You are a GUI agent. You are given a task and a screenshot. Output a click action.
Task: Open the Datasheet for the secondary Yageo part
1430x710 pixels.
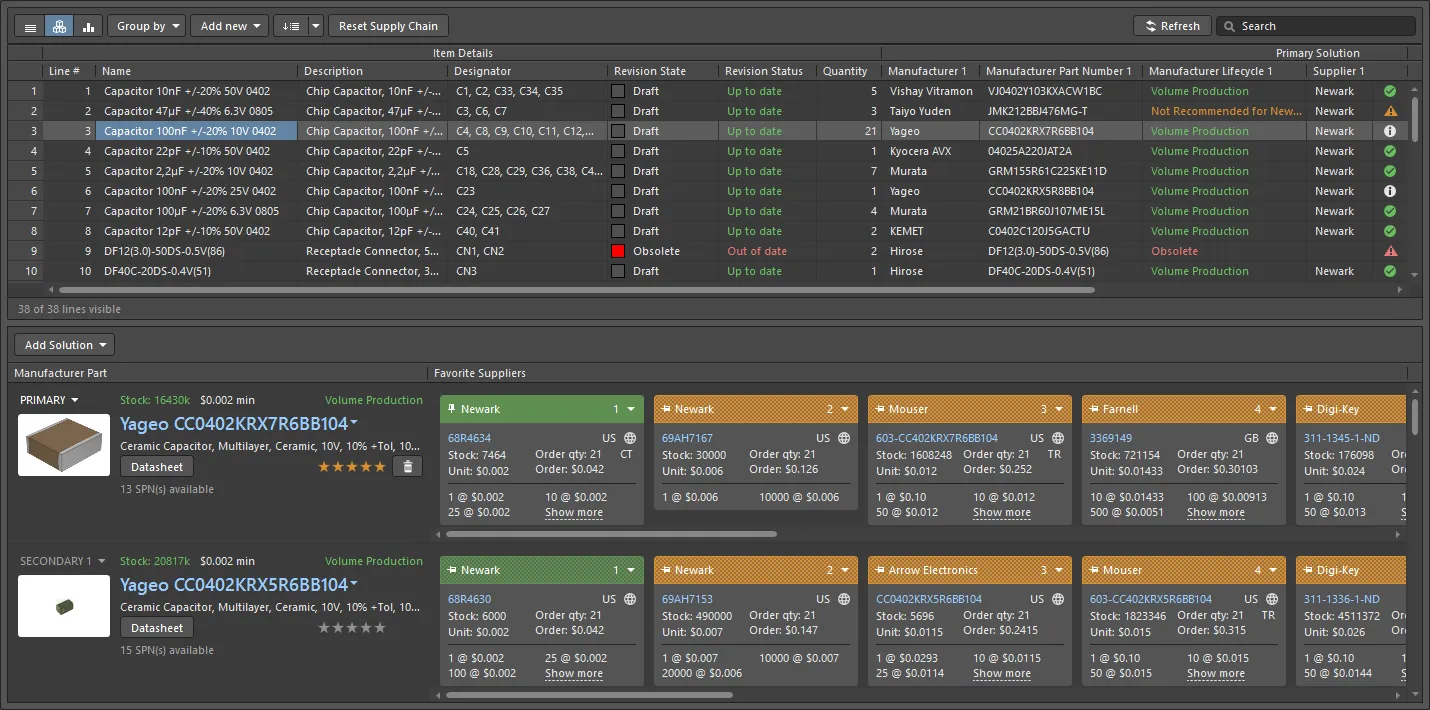[x=157, y=628]
